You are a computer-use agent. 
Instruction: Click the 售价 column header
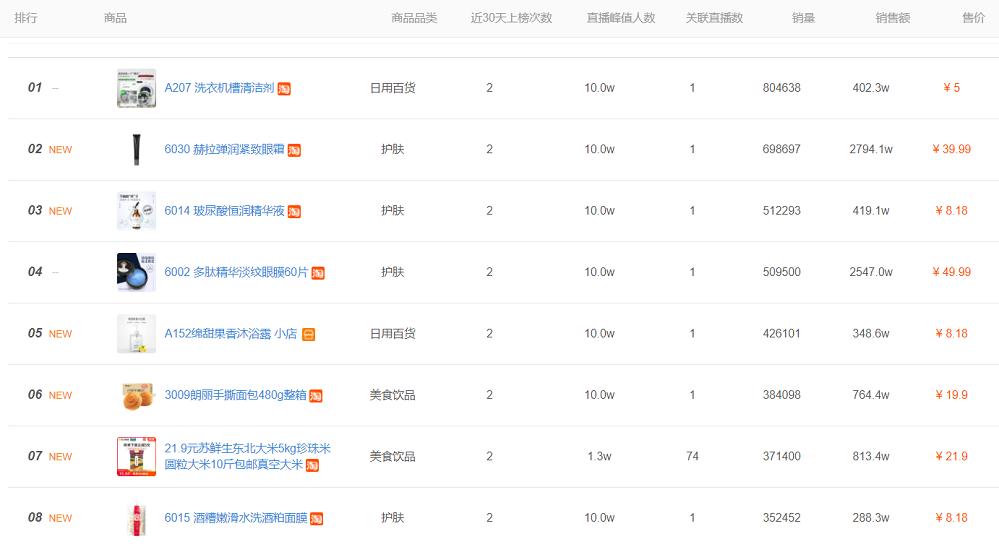[x=974, y=18]
